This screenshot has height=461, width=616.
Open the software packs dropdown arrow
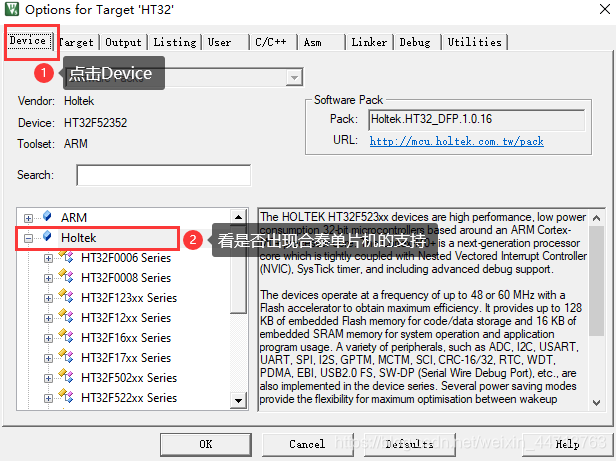294,77
